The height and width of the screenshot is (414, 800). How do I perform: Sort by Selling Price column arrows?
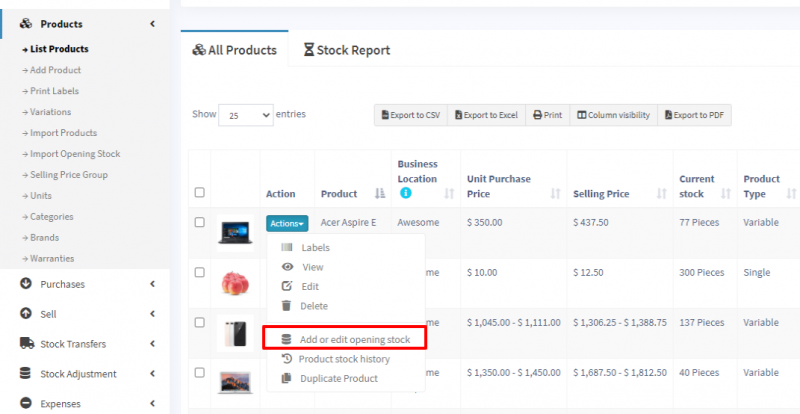tap(661, 194)
